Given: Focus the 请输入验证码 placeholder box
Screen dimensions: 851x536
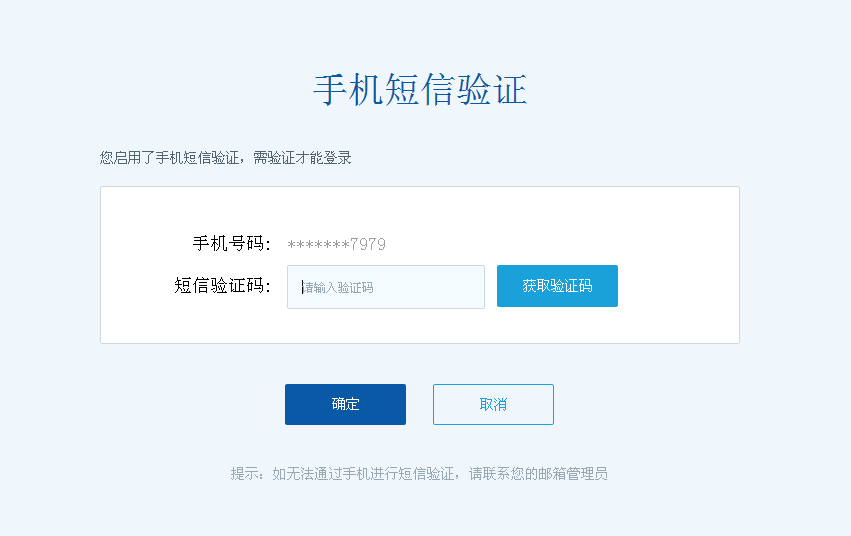Looking at the screenshot, I should coord(385,287).
